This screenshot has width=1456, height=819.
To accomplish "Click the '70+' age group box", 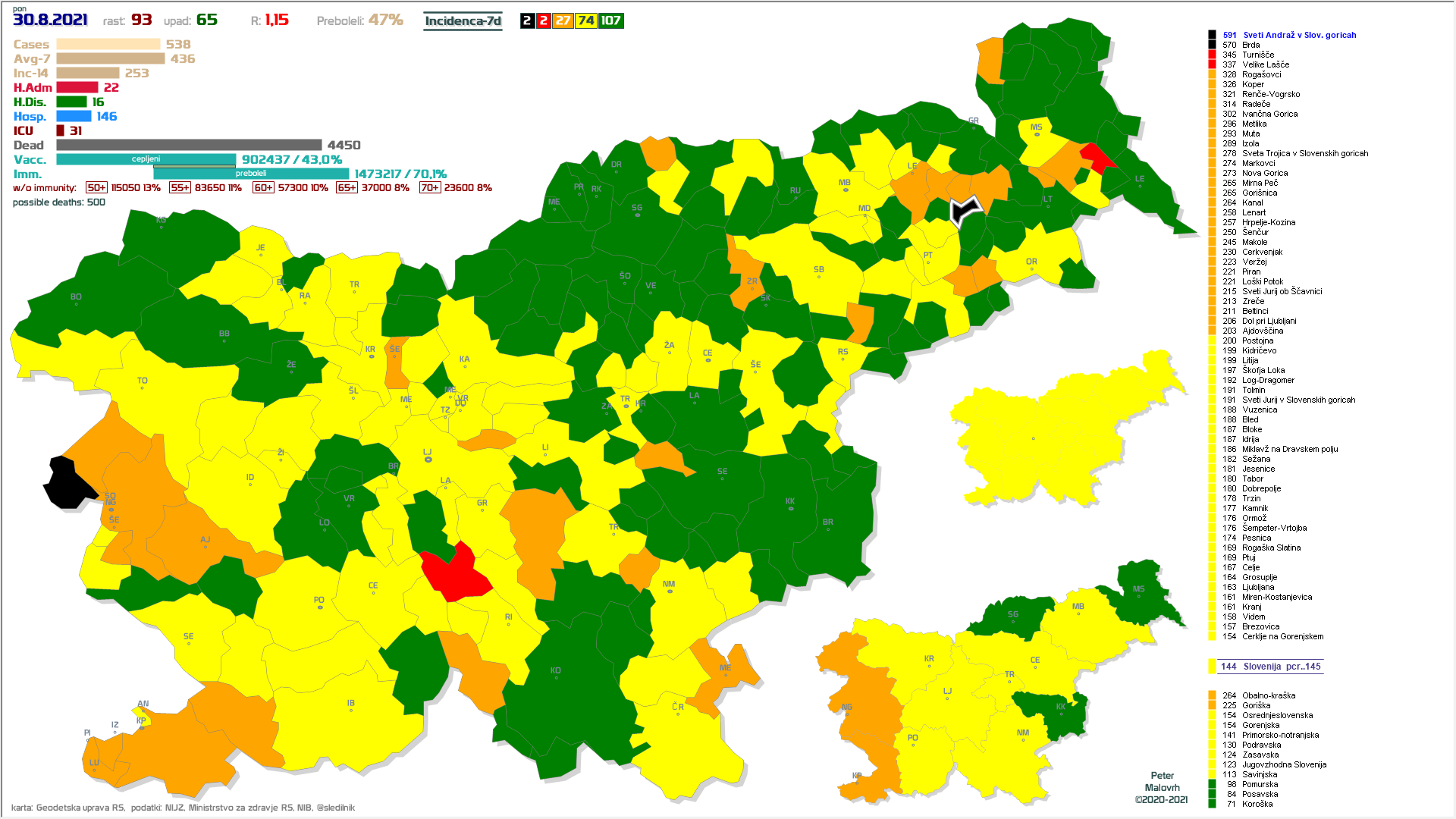I will coord(429,187).
